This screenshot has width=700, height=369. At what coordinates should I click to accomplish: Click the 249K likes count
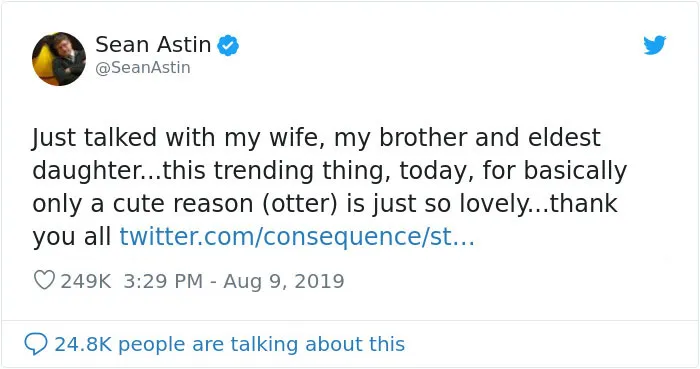pyautogui.click(x=86, y=281)
